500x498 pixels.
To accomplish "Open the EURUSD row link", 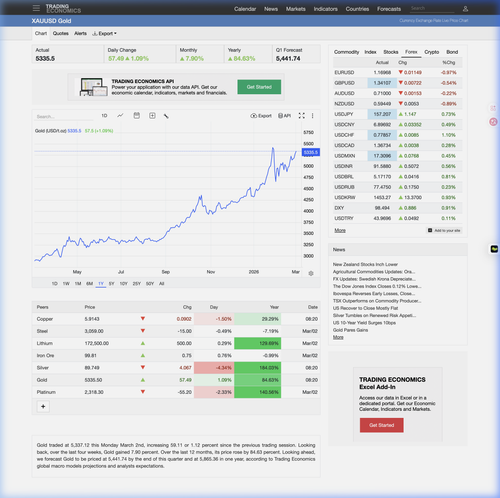I will coord(344,72).
